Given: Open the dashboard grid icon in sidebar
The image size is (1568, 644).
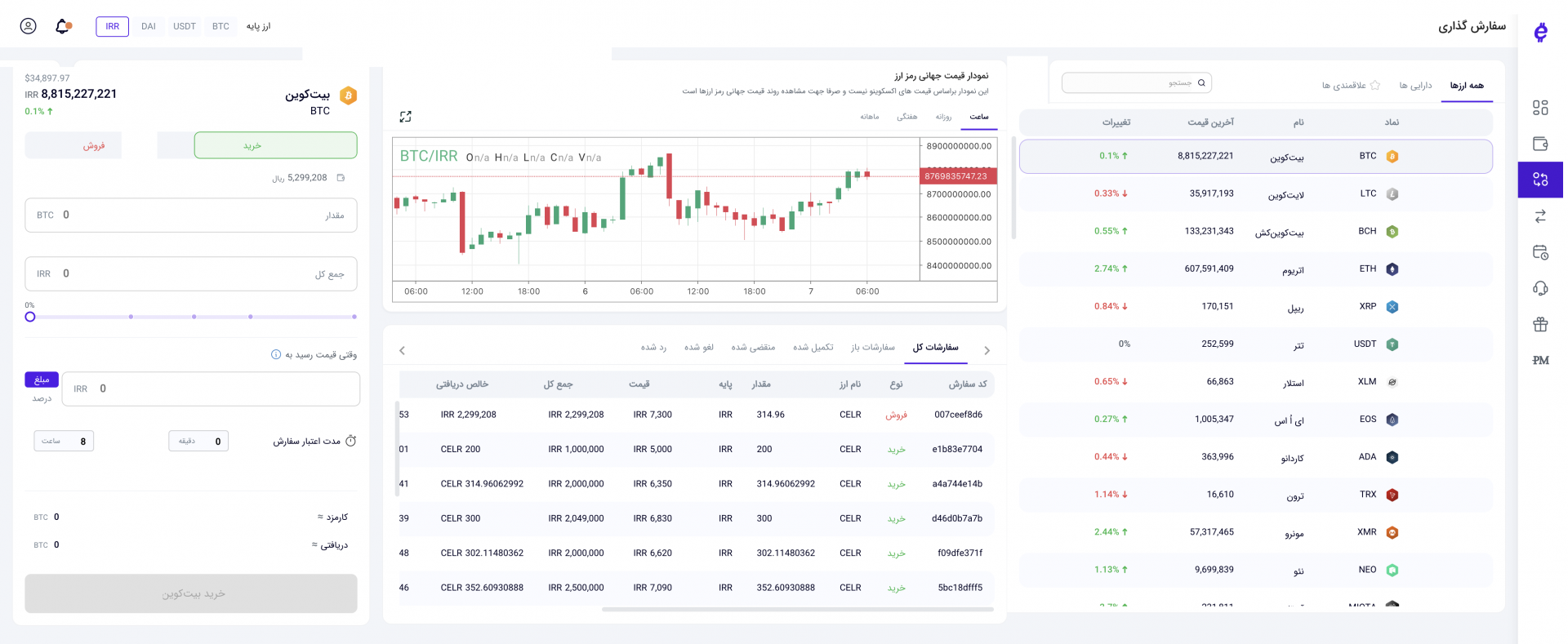Looking at the screenshot, I should [1540, 108].
